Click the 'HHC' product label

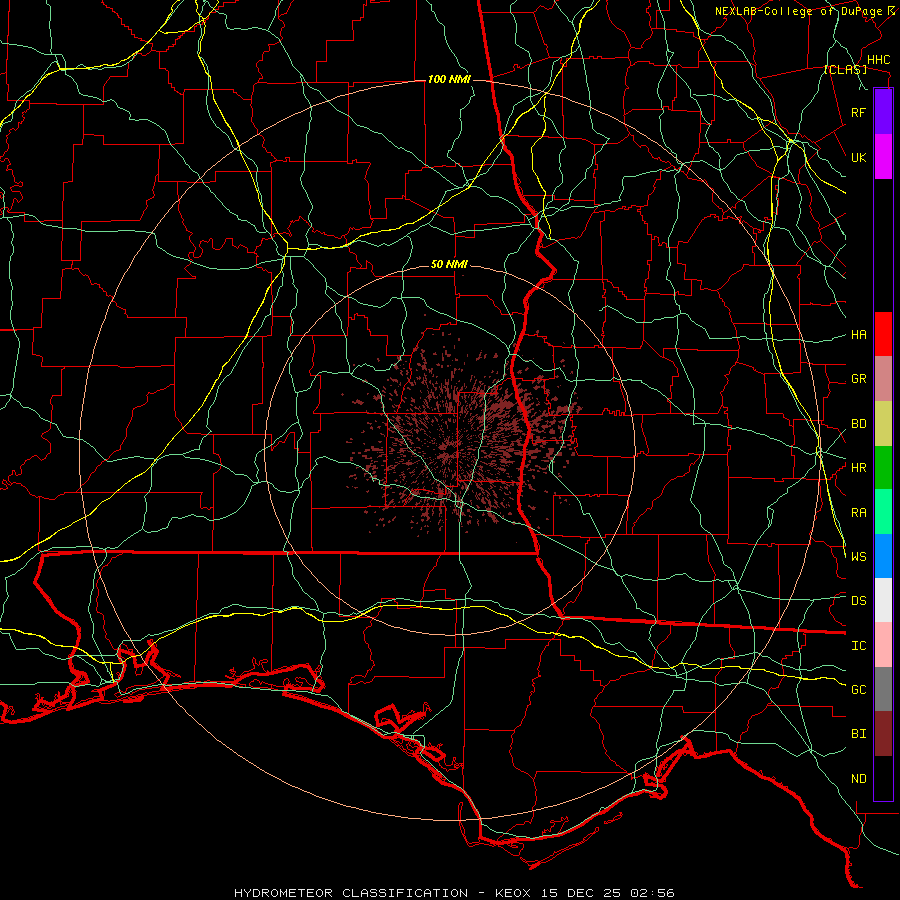coord(878,60)
